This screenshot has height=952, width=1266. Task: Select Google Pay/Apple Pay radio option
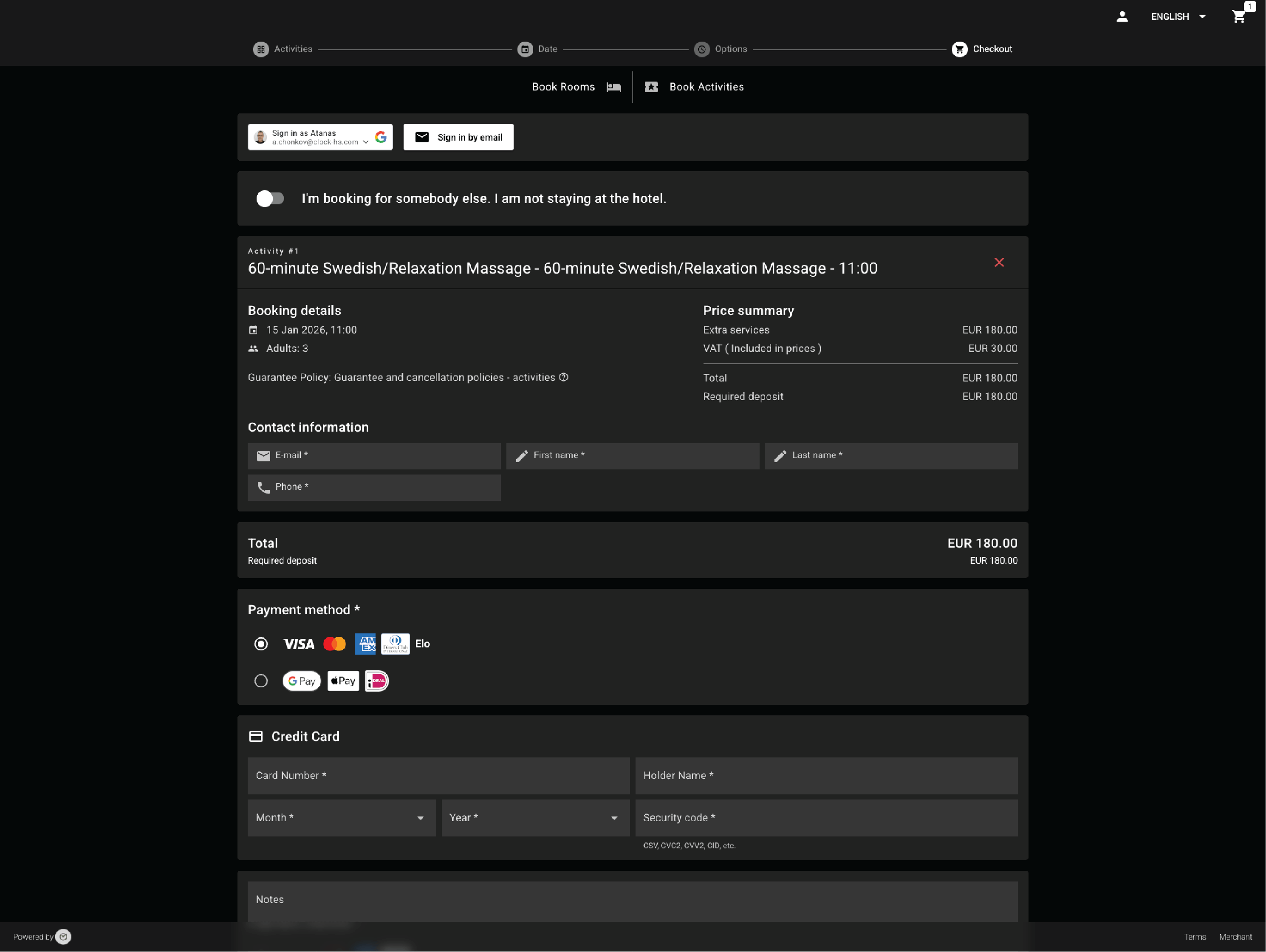coord(261,681)
